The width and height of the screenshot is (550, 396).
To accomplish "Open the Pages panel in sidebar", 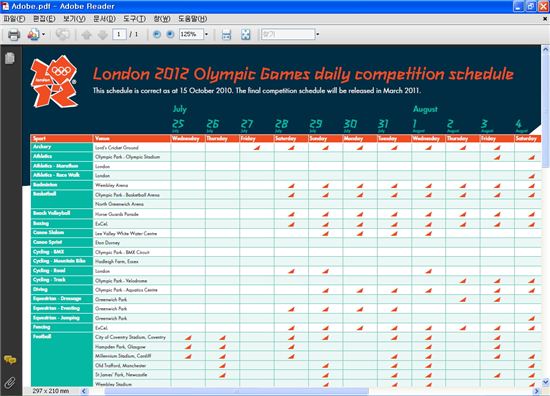I will tap(10, 58).
